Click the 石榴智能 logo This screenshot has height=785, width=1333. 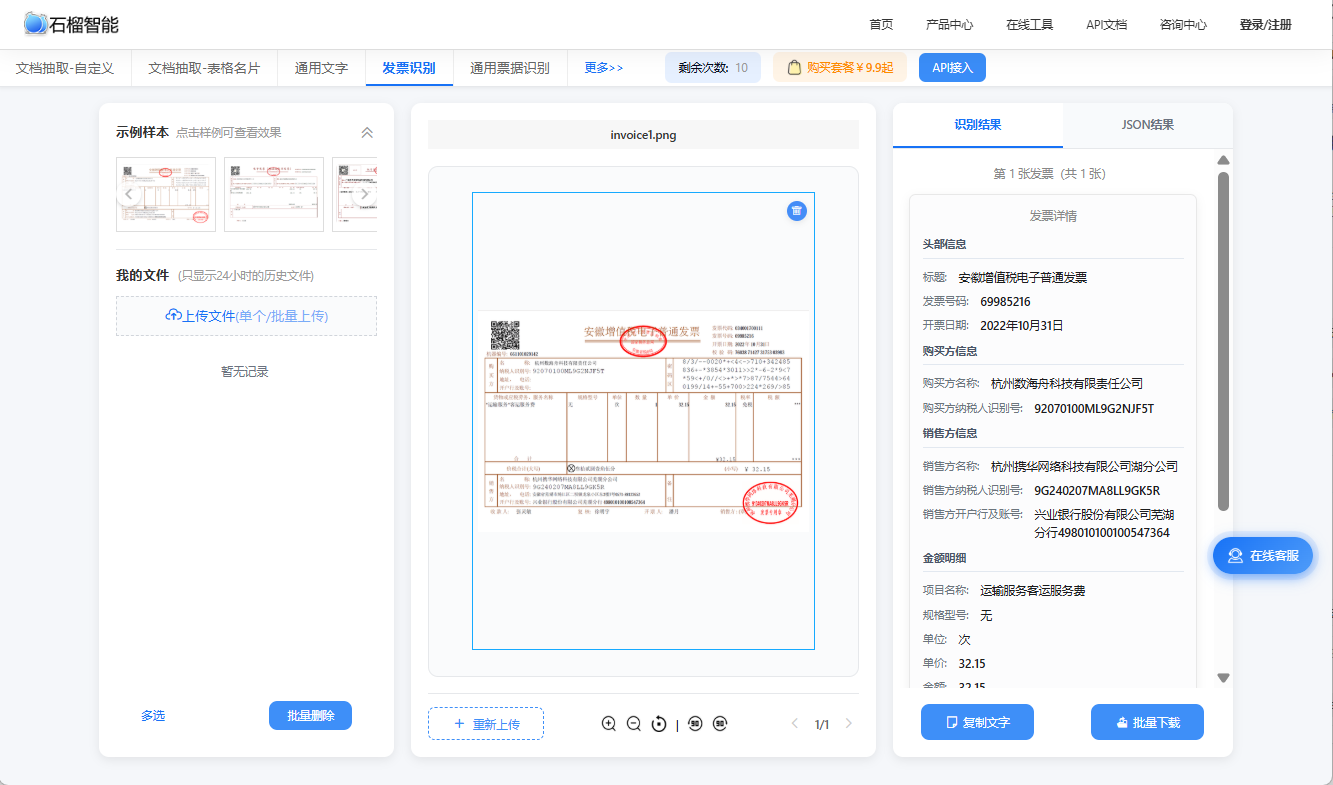pyautogui.click(x=71, y=24)
